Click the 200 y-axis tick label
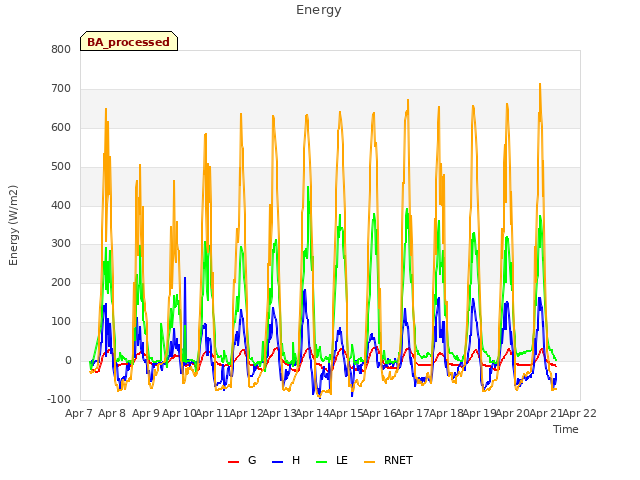This screenshot has width=640, height=480. point(61,282)
